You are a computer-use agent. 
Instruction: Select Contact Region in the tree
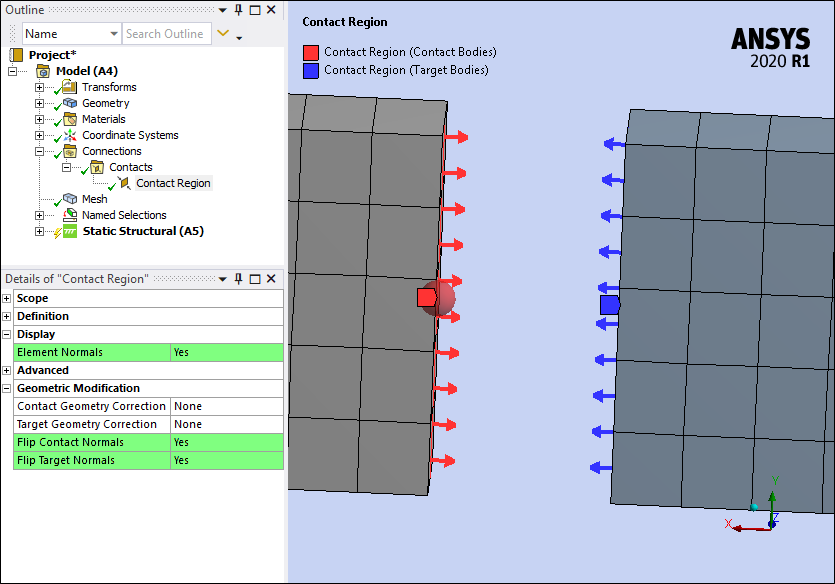pos(173,183)
